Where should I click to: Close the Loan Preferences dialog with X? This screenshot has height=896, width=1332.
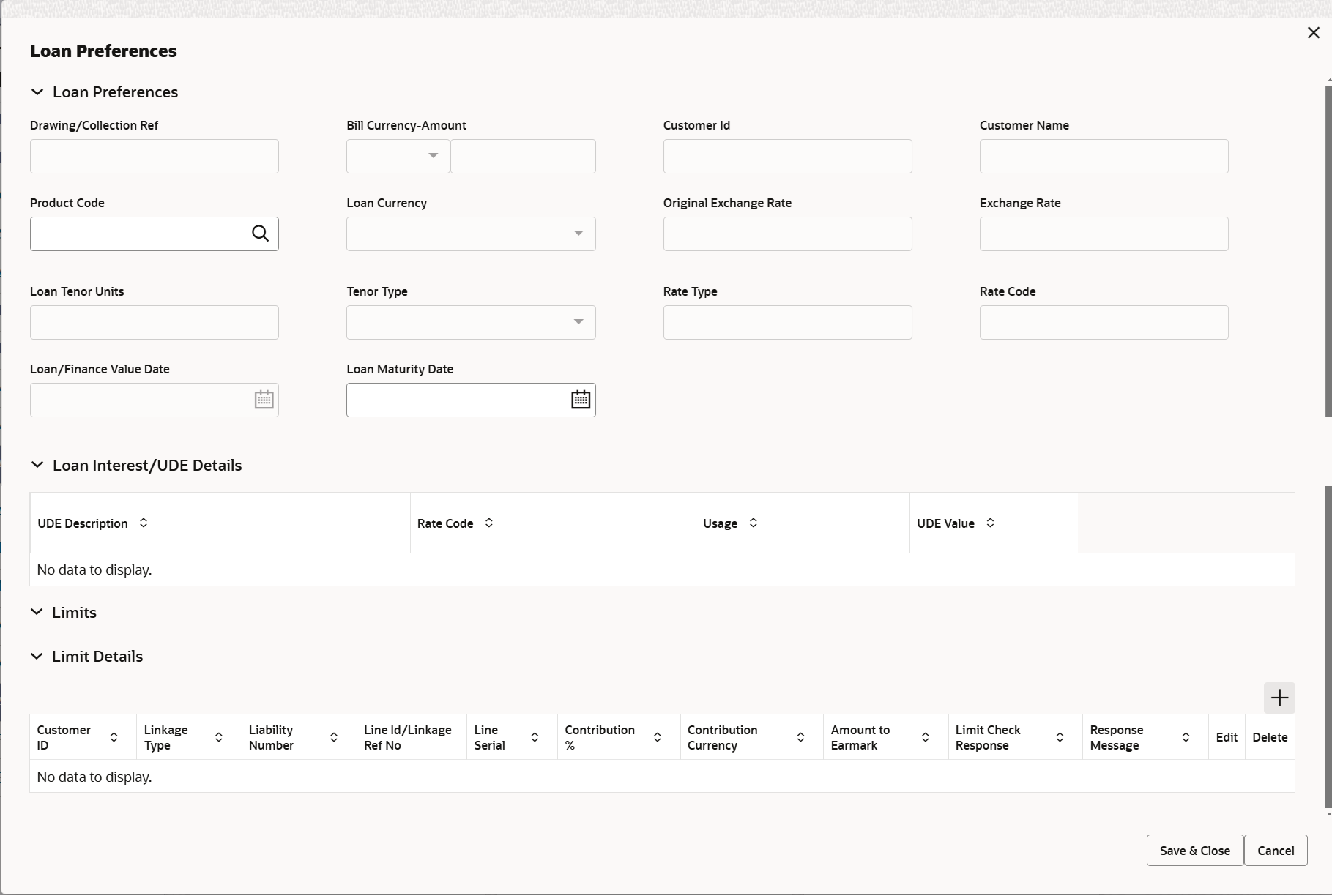pyautogui.click(x=1313, y=33)
